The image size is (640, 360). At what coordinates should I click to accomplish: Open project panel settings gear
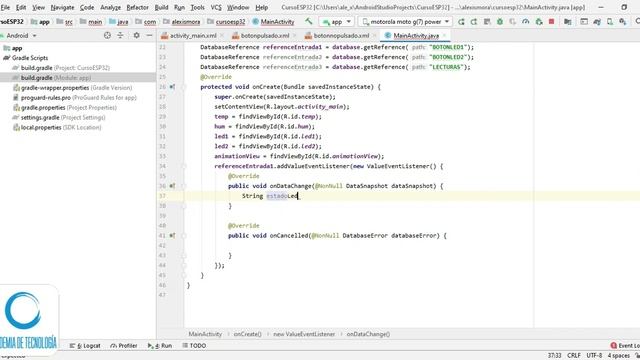[136, 36]
